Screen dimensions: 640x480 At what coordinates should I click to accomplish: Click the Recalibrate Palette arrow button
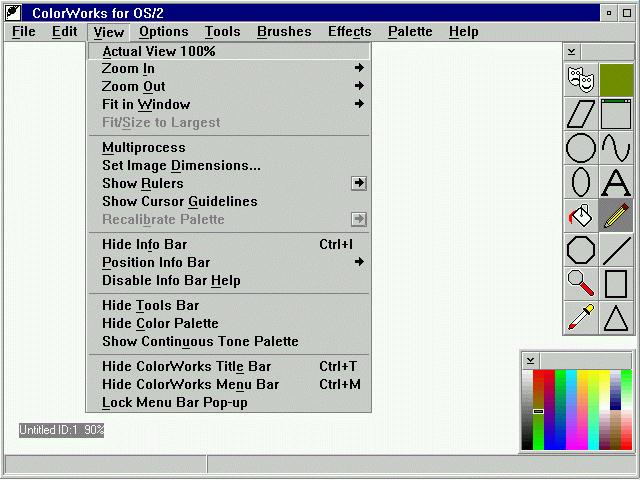point(359,219)
